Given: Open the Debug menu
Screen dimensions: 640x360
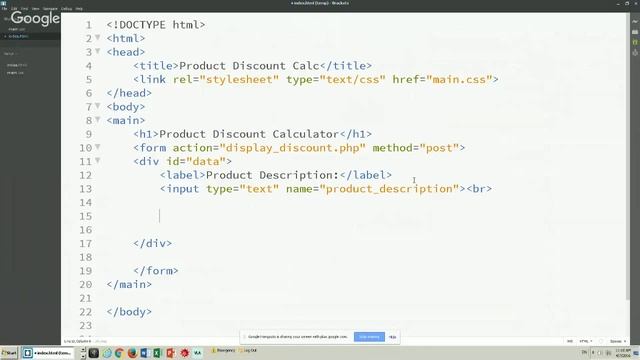Looking at the screenshot, I should click(66, 9).
